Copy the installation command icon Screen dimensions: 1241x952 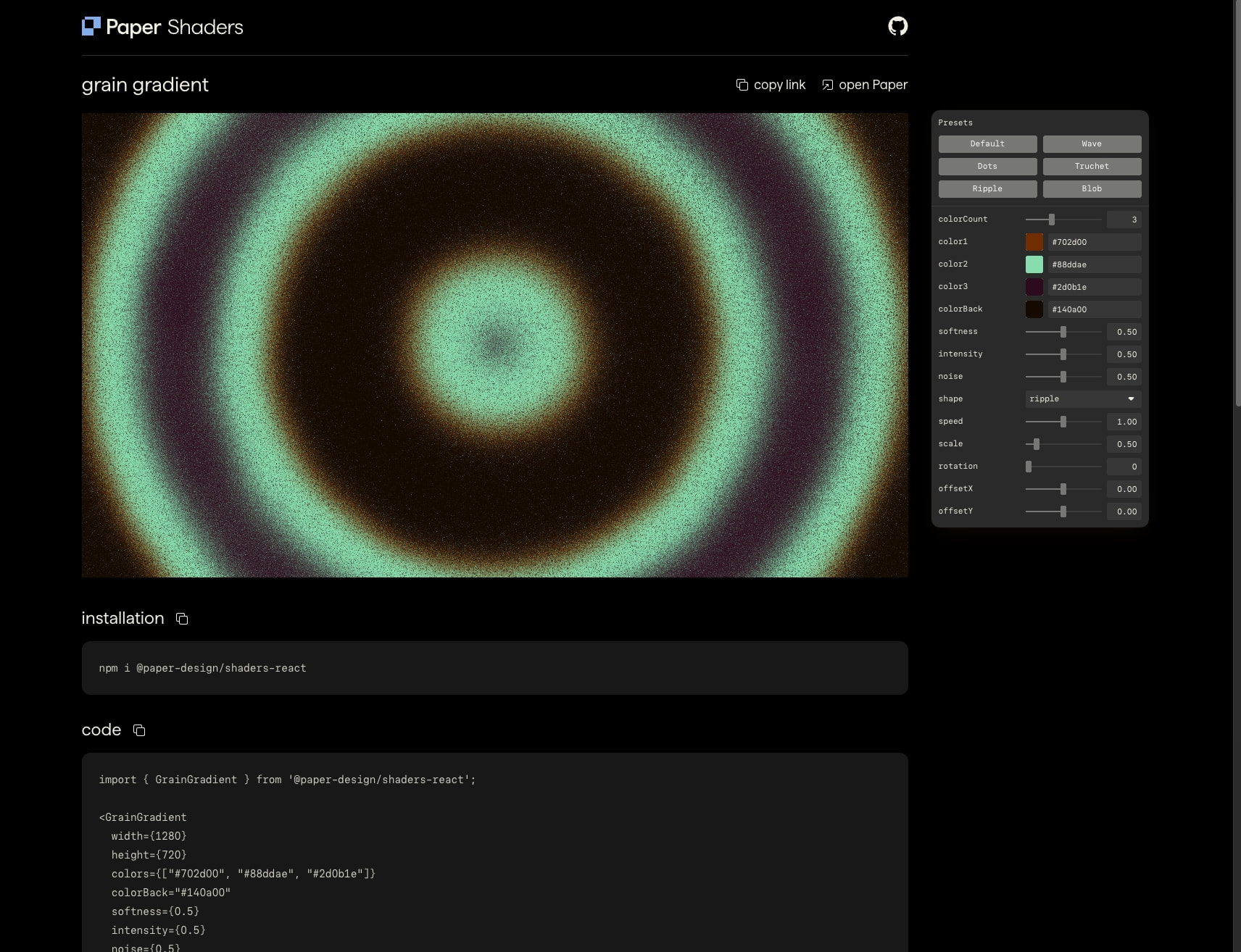[x=182, y=619]
